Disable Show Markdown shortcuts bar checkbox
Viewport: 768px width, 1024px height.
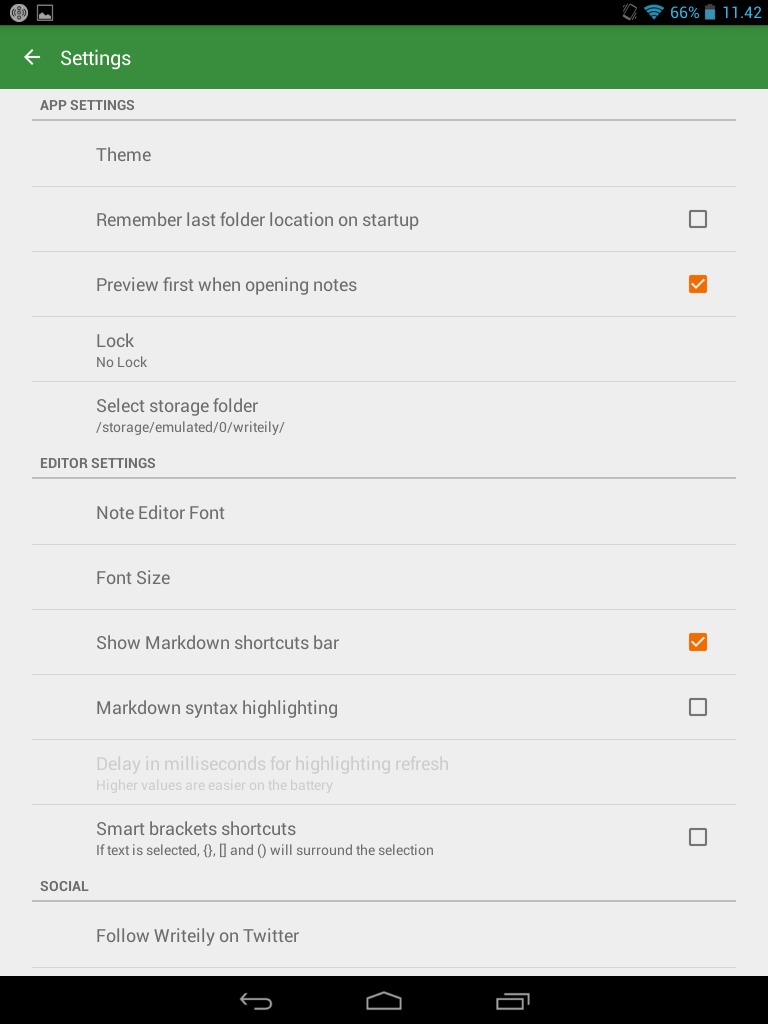697,642
